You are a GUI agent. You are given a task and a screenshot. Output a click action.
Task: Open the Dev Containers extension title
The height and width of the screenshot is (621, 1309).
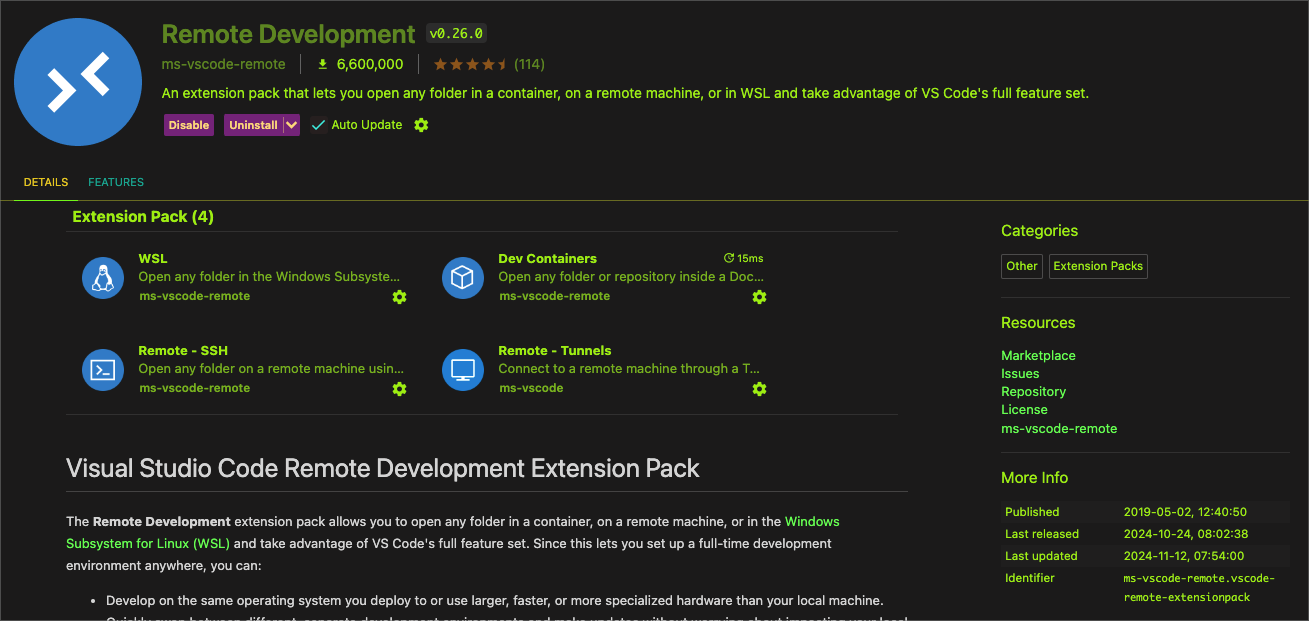pyautogui.click(x=548, y=259)
